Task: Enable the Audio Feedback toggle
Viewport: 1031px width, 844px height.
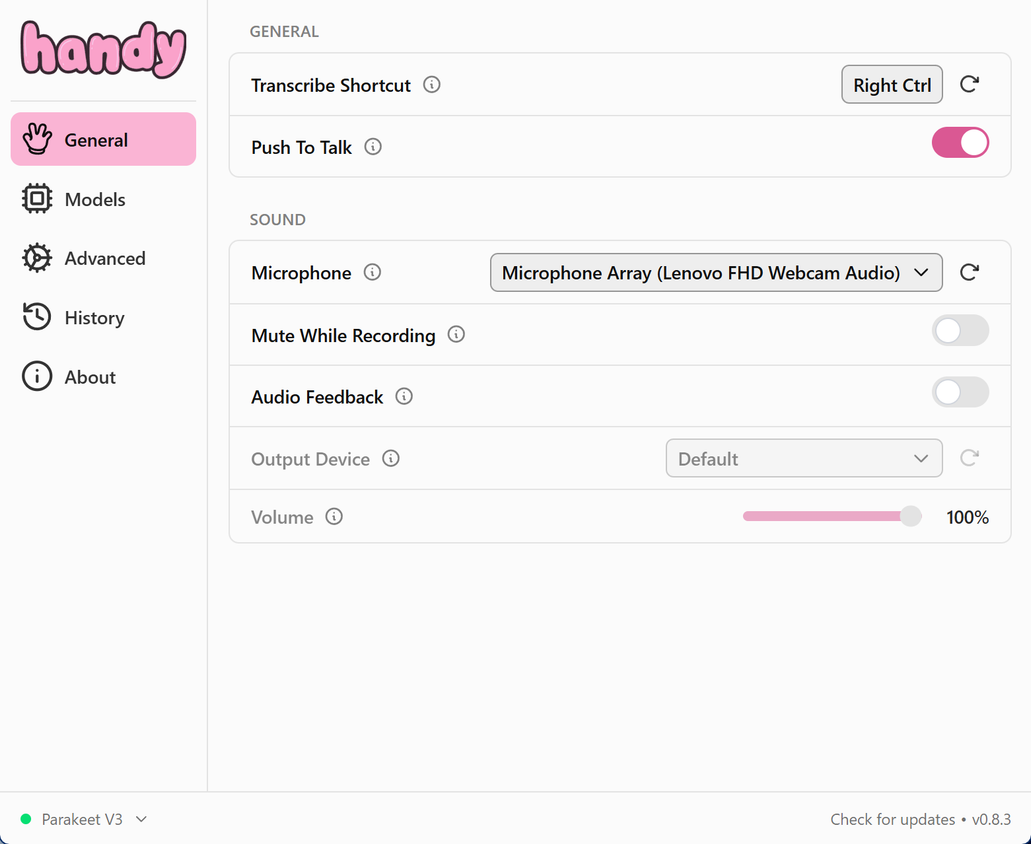Action: pos(960,392)
